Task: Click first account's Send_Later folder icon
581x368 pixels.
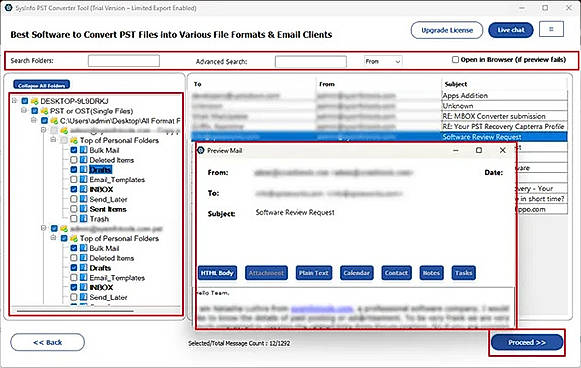Action: tap(84, 199)
